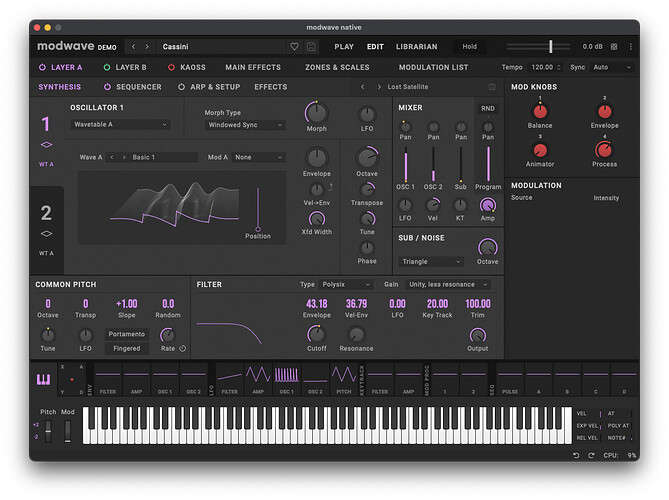Open the Morph Type Windowed Sync dropdown

point(245,125)
